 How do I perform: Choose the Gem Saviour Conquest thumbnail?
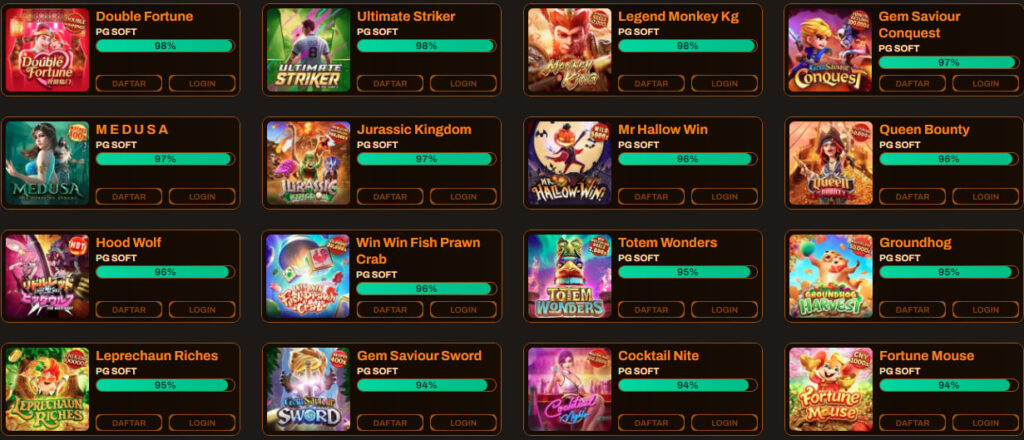(830, 50)
